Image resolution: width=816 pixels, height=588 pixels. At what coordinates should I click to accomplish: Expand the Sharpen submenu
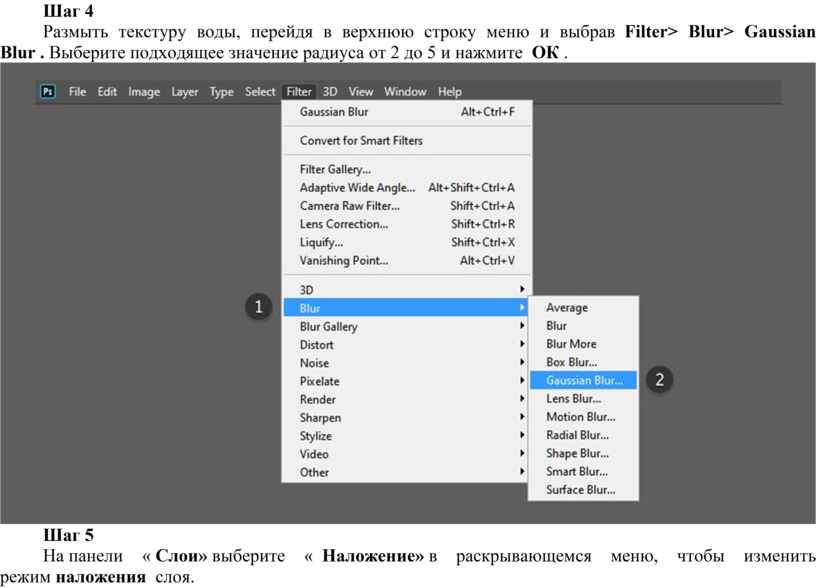(x=407, y=417)
